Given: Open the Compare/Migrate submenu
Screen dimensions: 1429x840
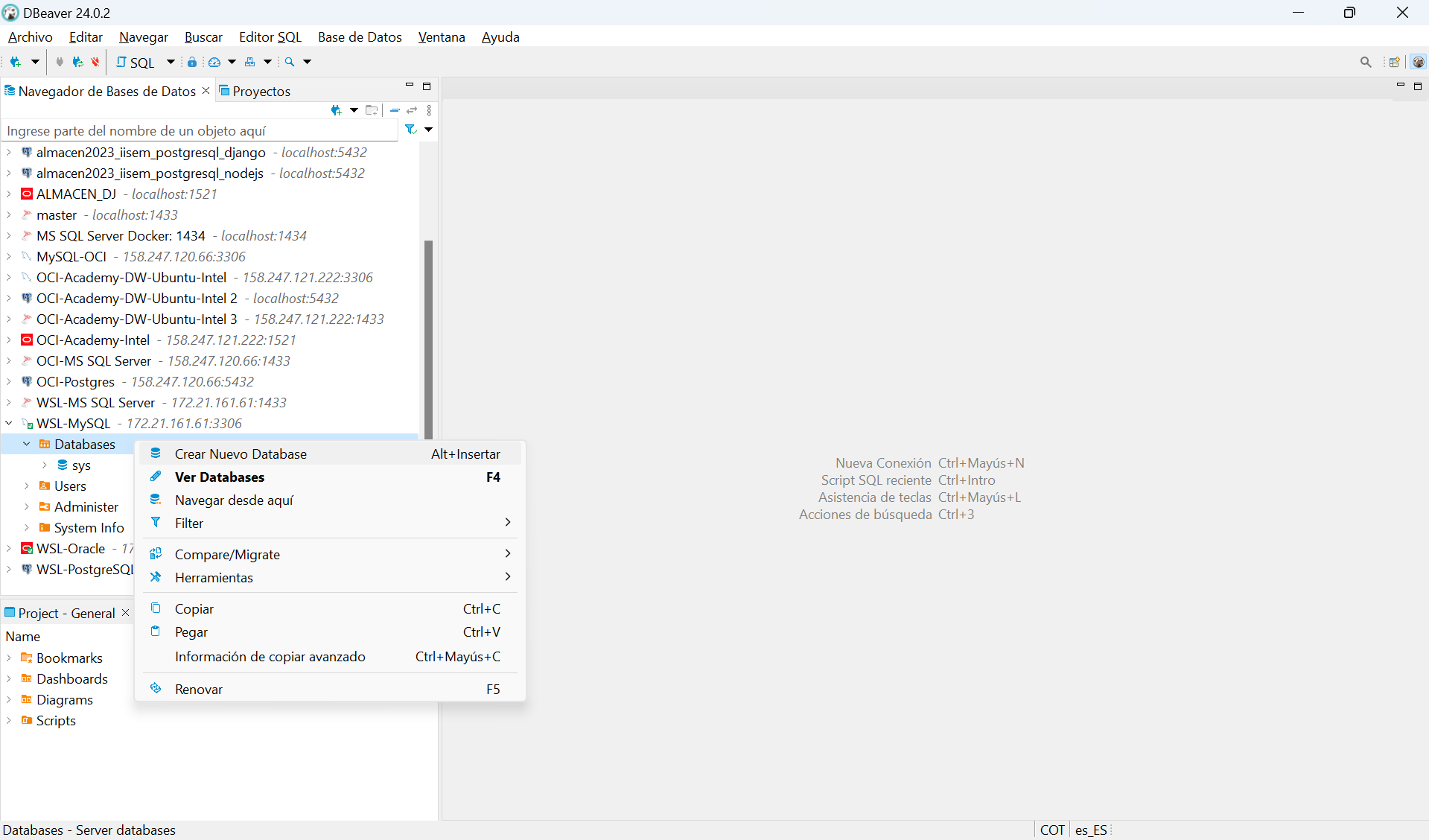Looking at the screenshot, I should click(x=330, y=554).
